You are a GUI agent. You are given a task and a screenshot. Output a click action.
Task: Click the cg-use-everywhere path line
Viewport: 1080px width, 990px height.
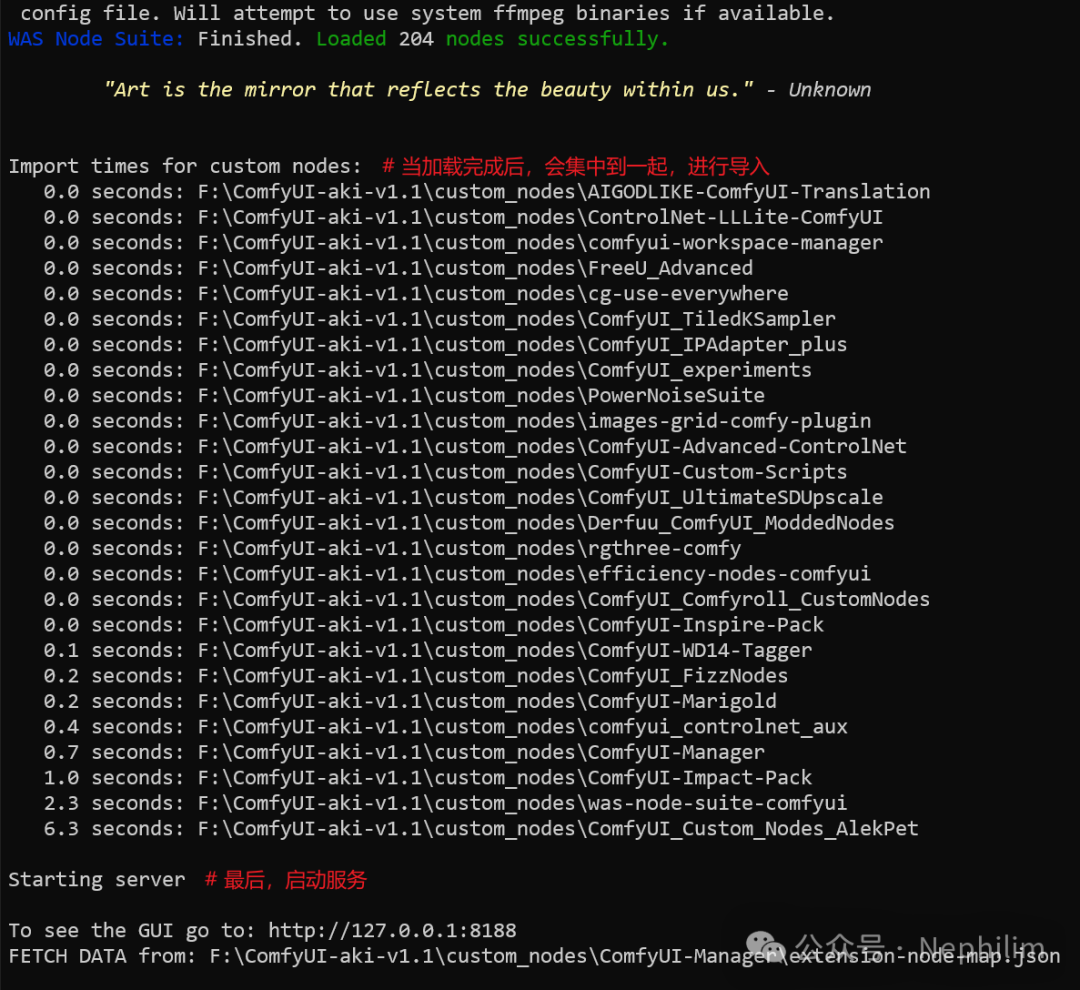[416, 293]
